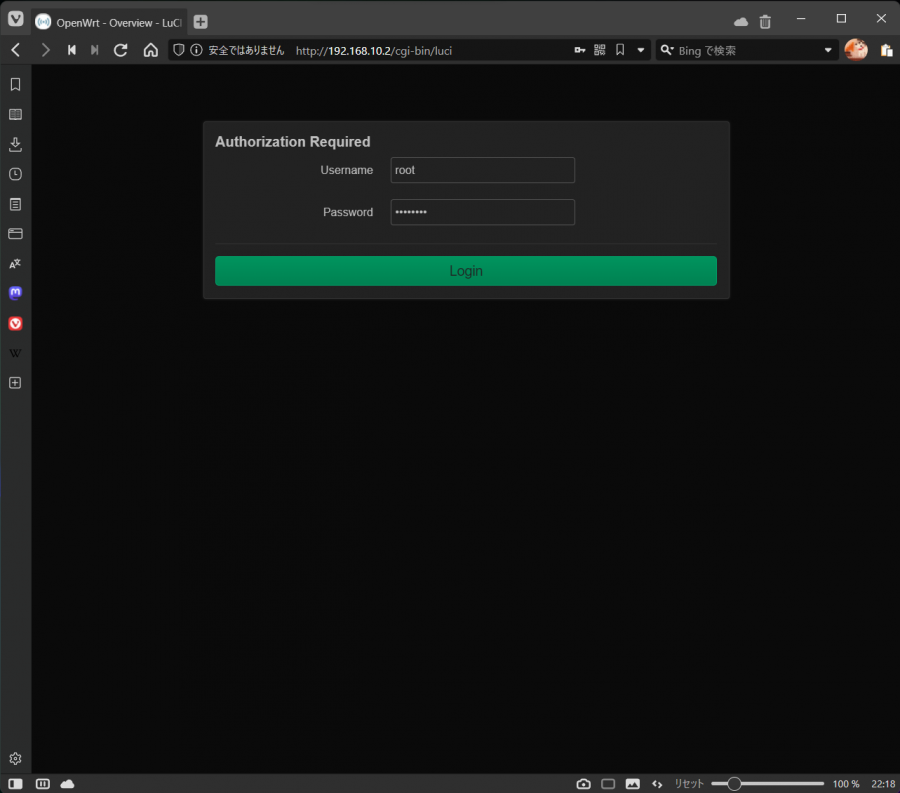Reload the current page
900x793 pixels.
[121, 50]
